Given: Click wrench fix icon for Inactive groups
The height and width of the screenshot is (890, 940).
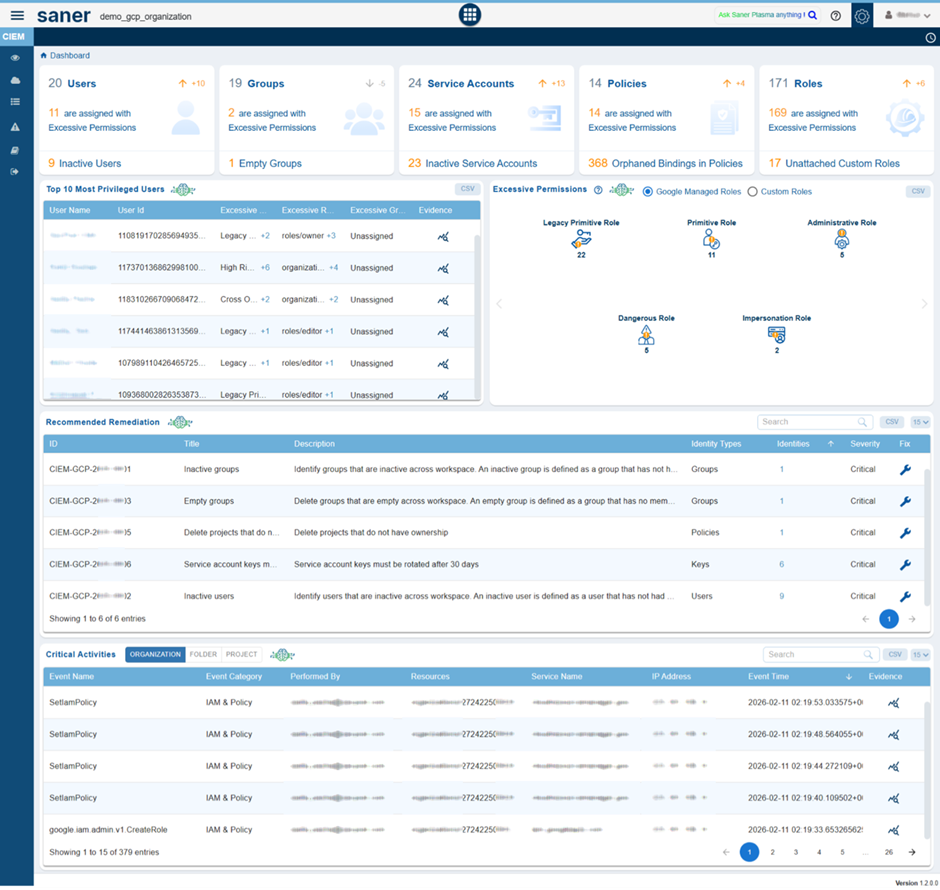Looking at the screenshot, I should coord(905,469).
